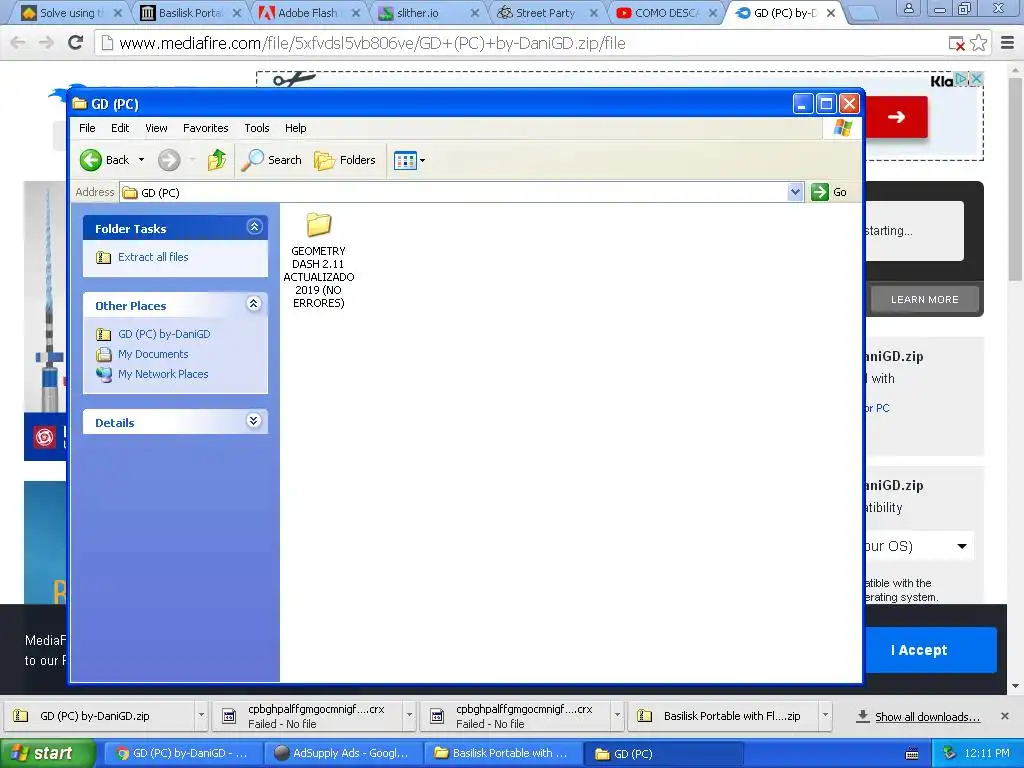This screenshot has height=768, width=1024.
Task: Click the AdChoices icon on ad
Action: [961, 79]
